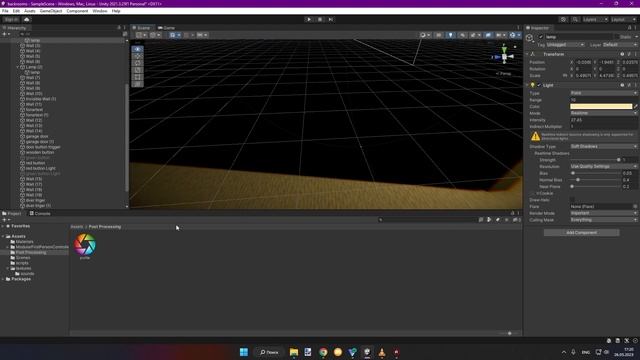
Task: Open the Culling Mask 'Everything' dropdown
Action: click(604, 220)
